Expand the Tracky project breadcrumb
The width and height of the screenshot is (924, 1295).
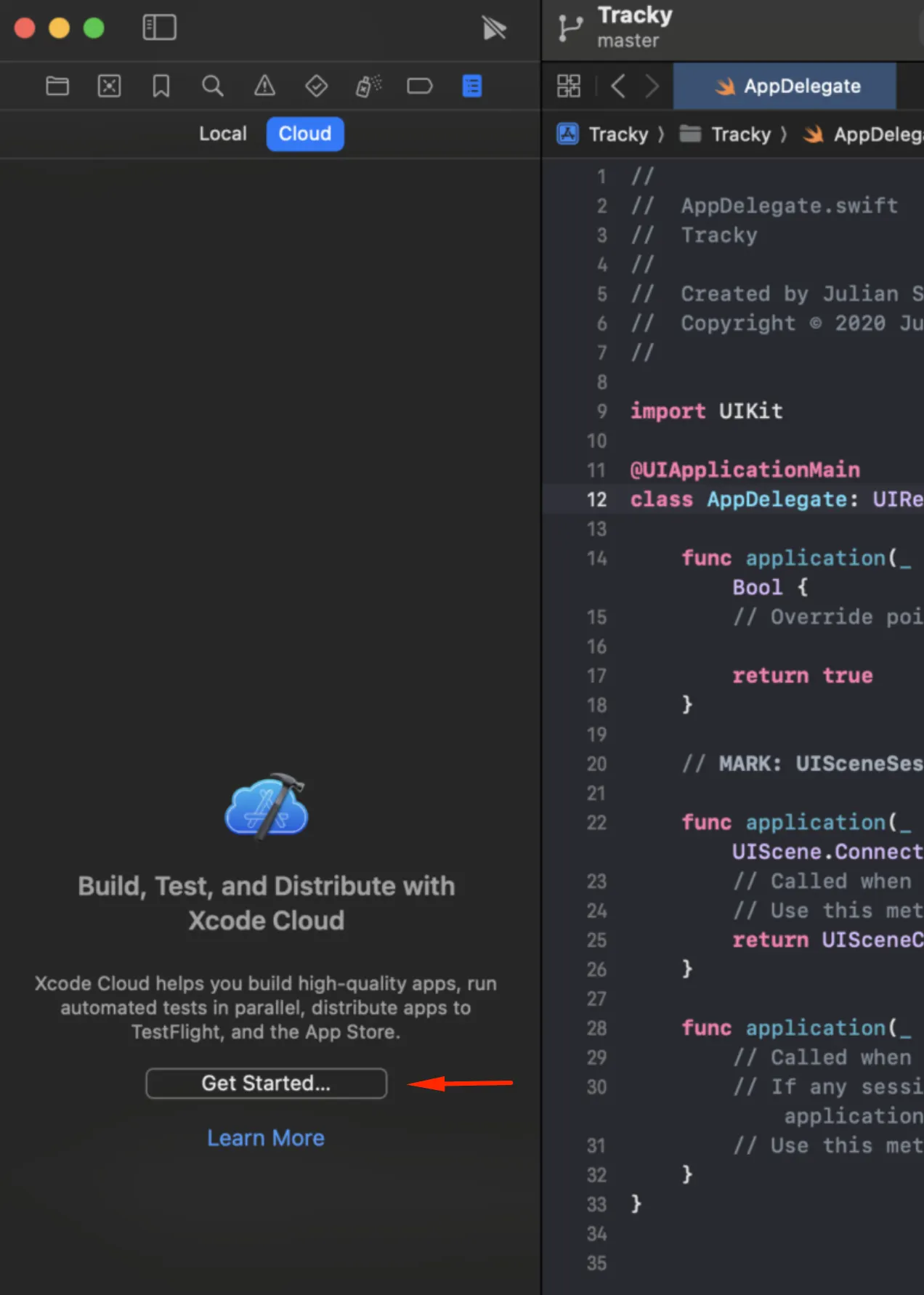point(603,134)
